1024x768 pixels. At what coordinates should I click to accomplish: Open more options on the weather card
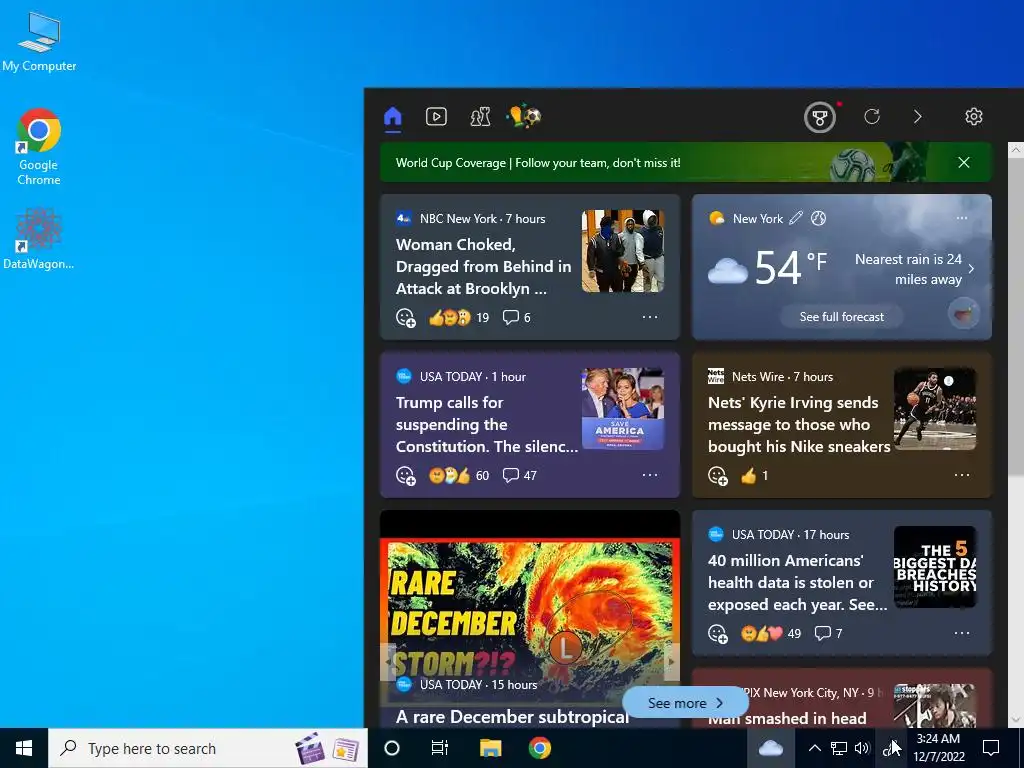(x=962, y=218)
